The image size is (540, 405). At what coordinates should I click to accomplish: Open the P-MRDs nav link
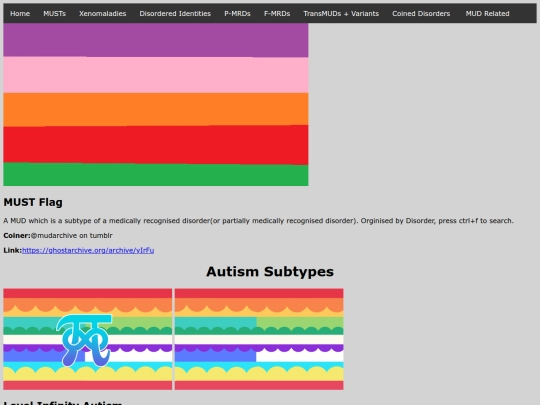pyautogui.click(x=237, y=13)
